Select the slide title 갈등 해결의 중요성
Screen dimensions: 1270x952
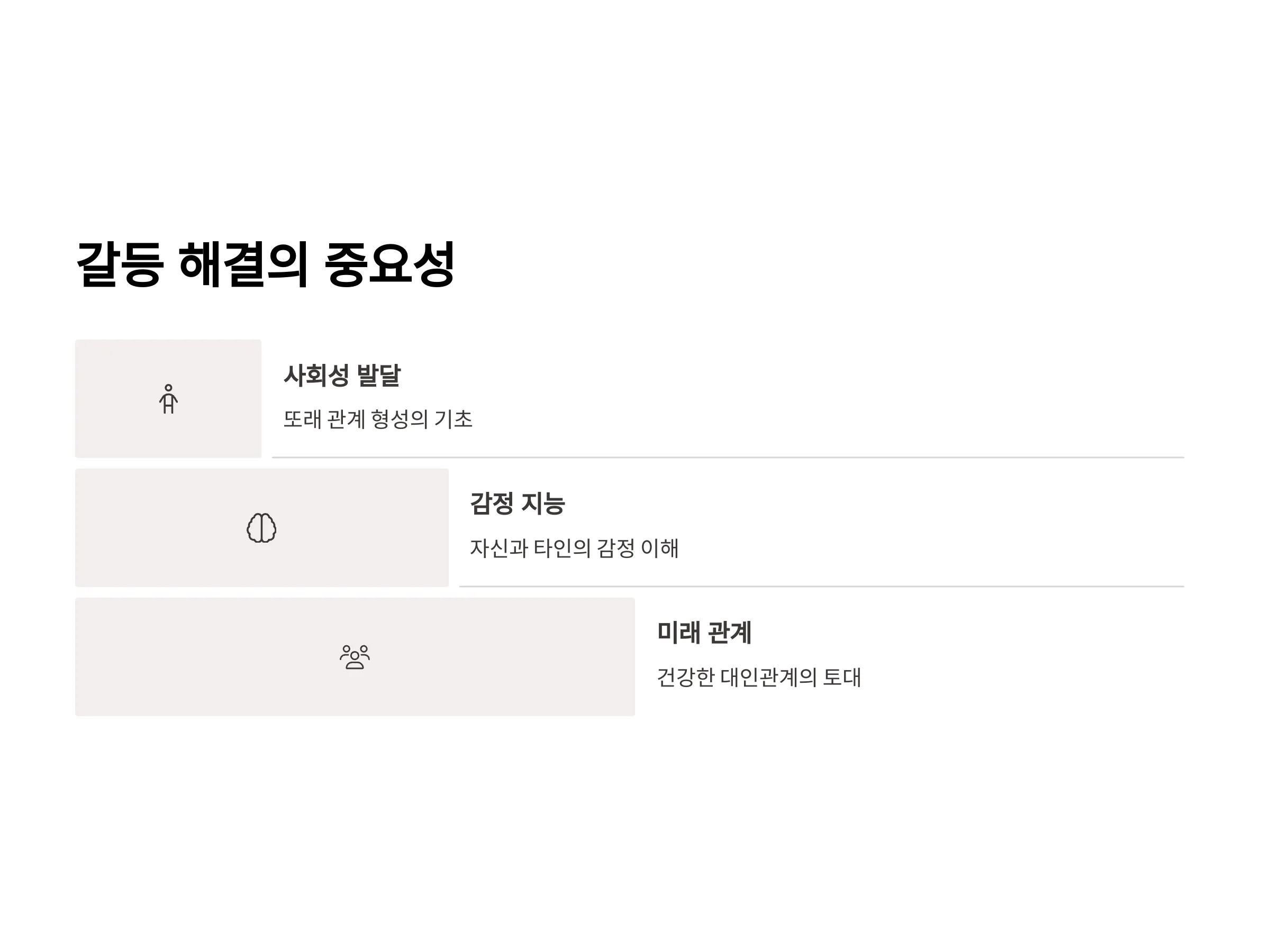pyautogui.click(x=265, y=264)
